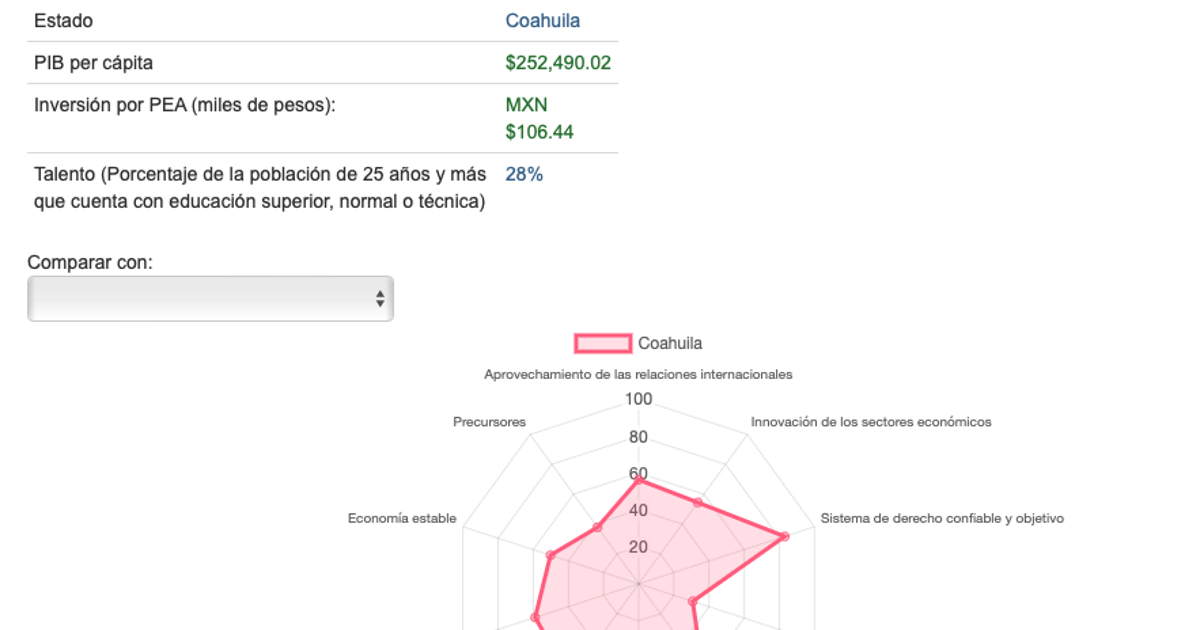Click the 100 tick on the radar scale

[638, 400]
